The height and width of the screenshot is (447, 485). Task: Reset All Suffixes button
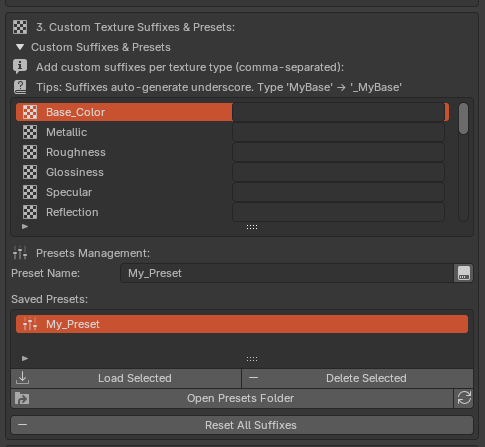242,425
